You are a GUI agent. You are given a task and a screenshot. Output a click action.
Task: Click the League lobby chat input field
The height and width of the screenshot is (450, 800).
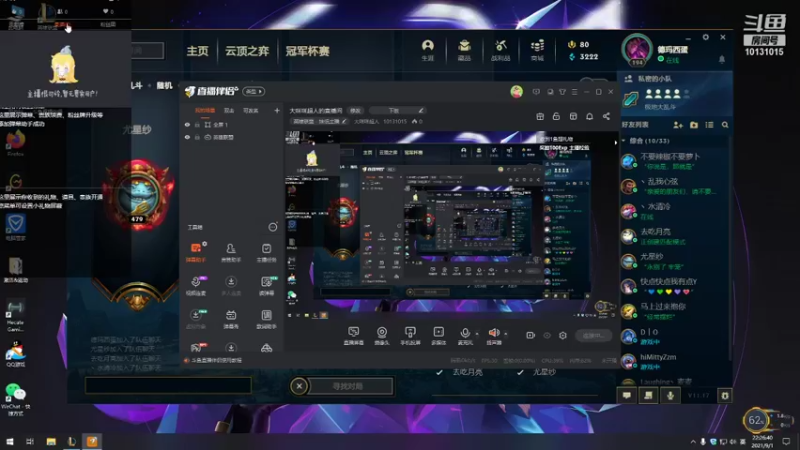[168, 386]
